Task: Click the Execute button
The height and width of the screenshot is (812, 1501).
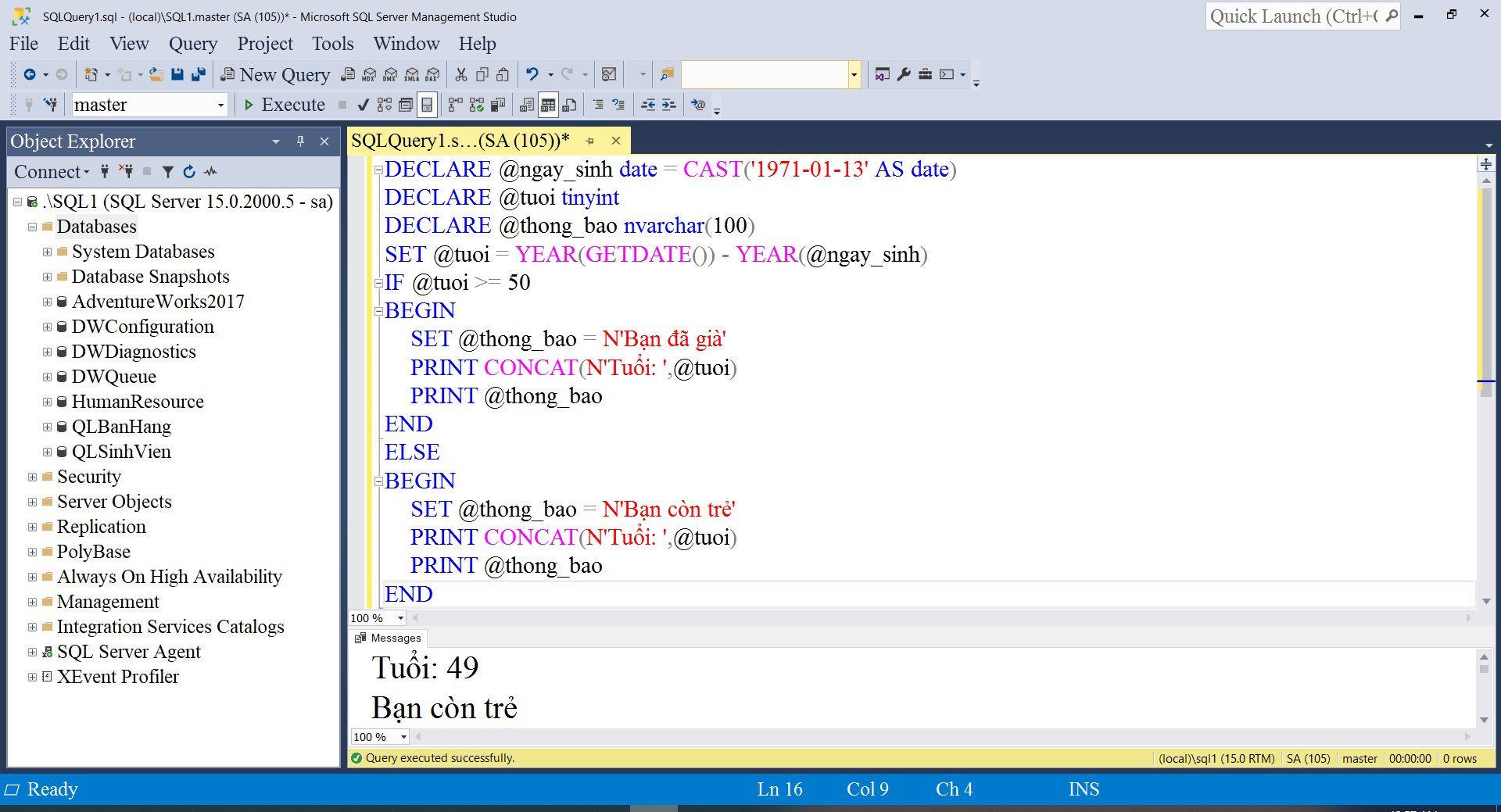Action: 284,105
